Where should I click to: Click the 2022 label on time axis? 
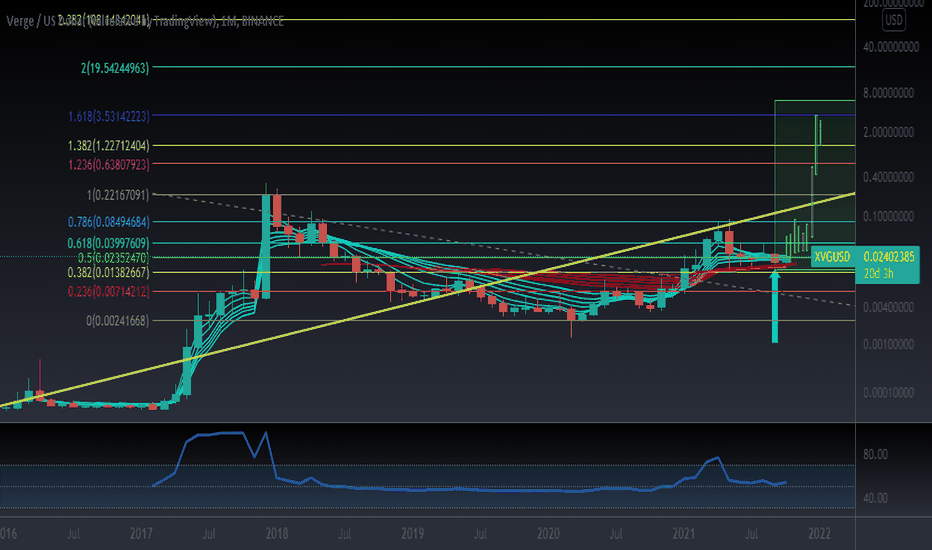pos(819,533)
